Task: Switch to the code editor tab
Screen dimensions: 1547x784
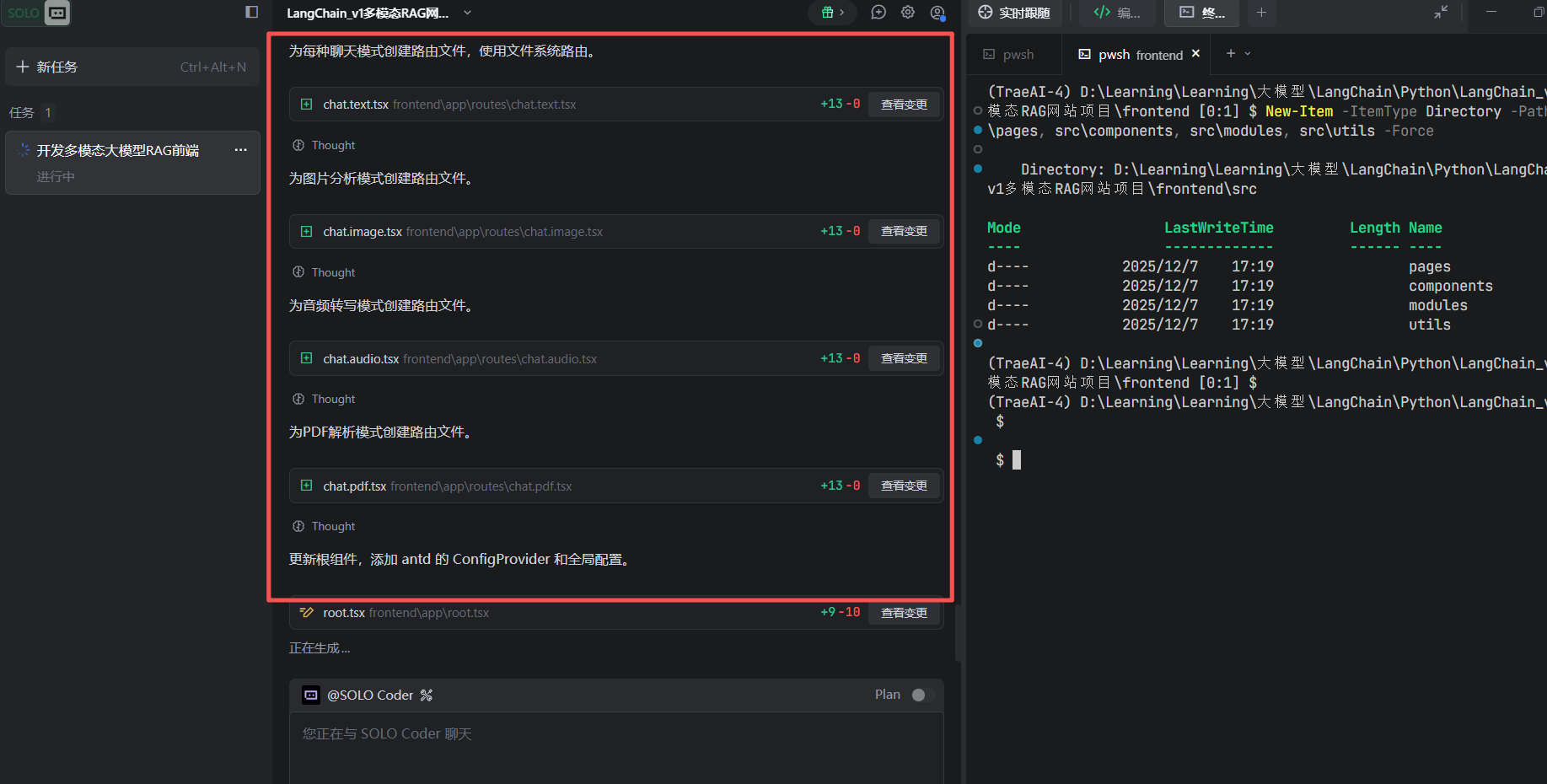Action: (x=1116, y=13)
